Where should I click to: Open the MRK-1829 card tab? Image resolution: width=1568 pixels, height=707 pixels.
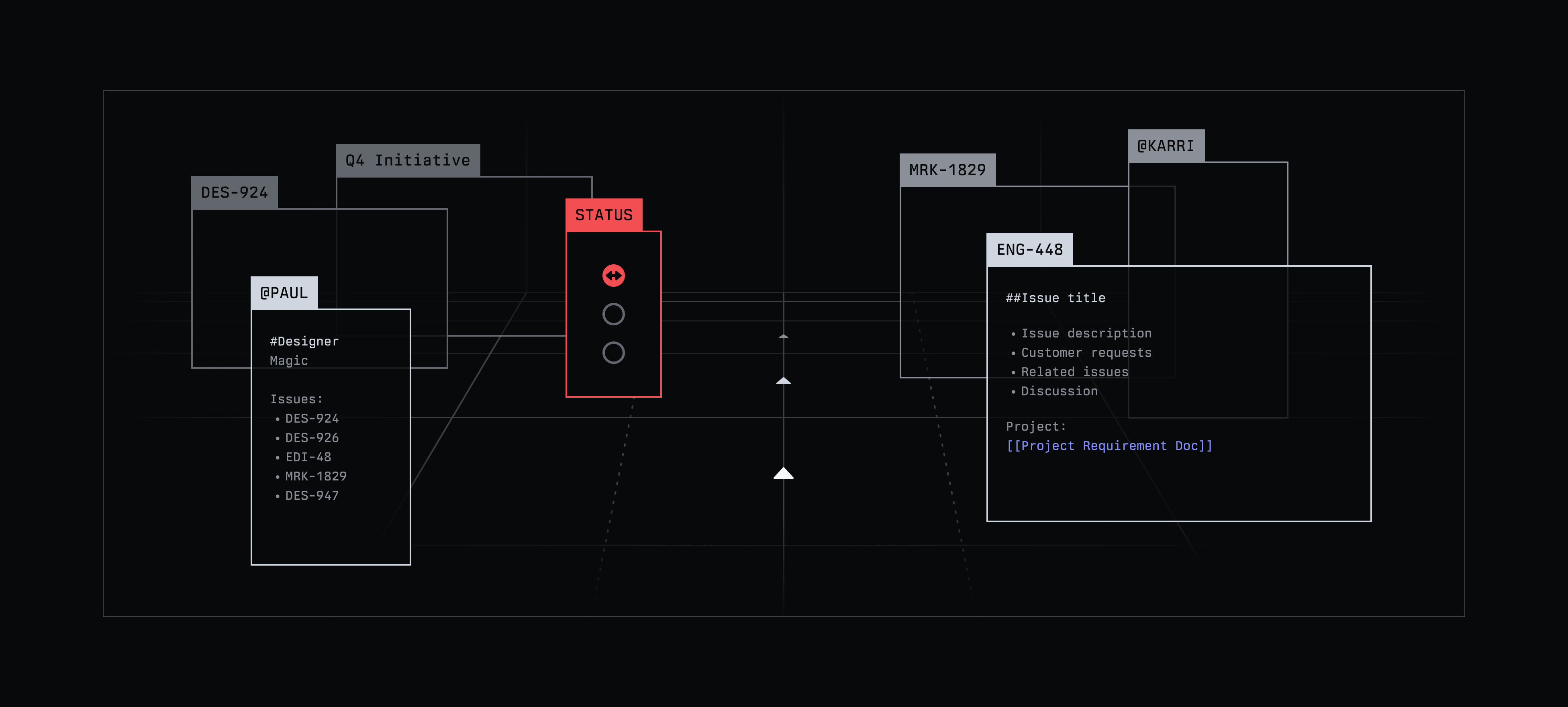pyautogui.click(x=947, y=170)
